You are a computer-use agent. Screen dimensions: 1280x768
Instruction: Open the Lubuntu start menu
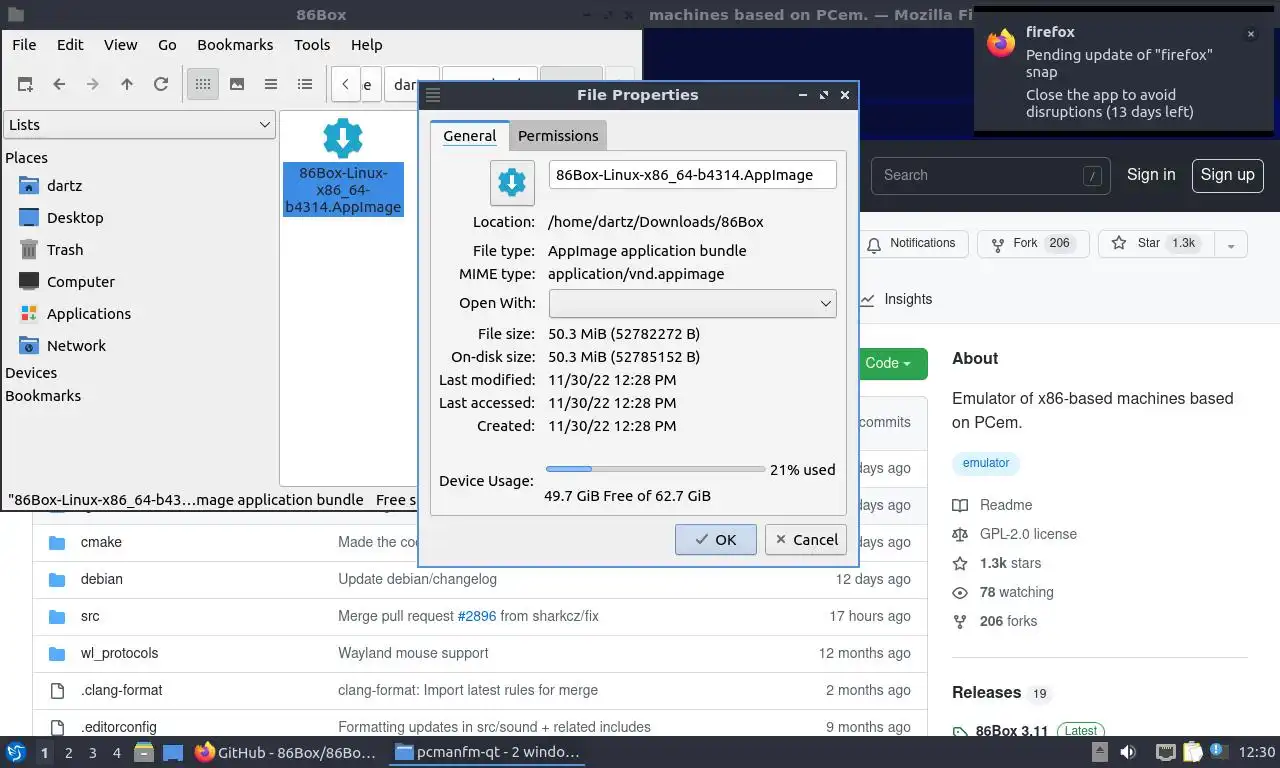[15, 752]
